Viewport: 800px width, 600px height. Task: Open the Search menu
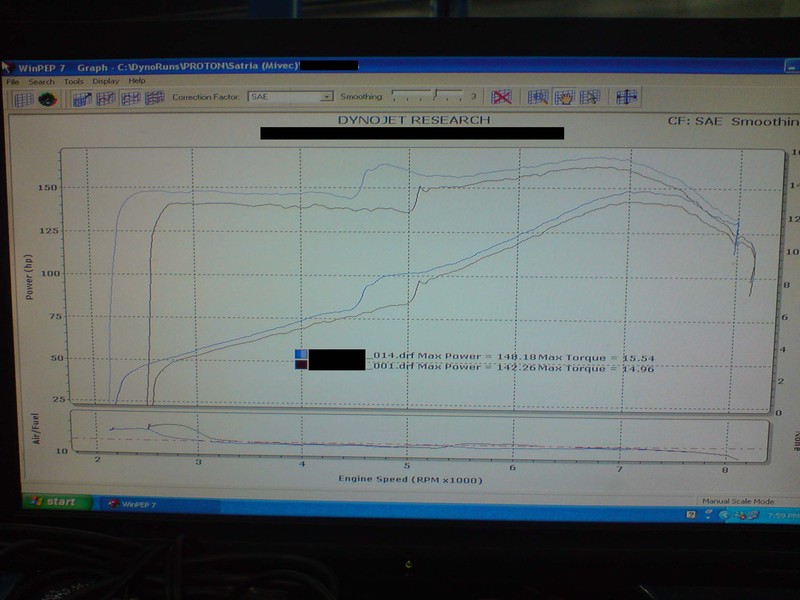(41, 81)
